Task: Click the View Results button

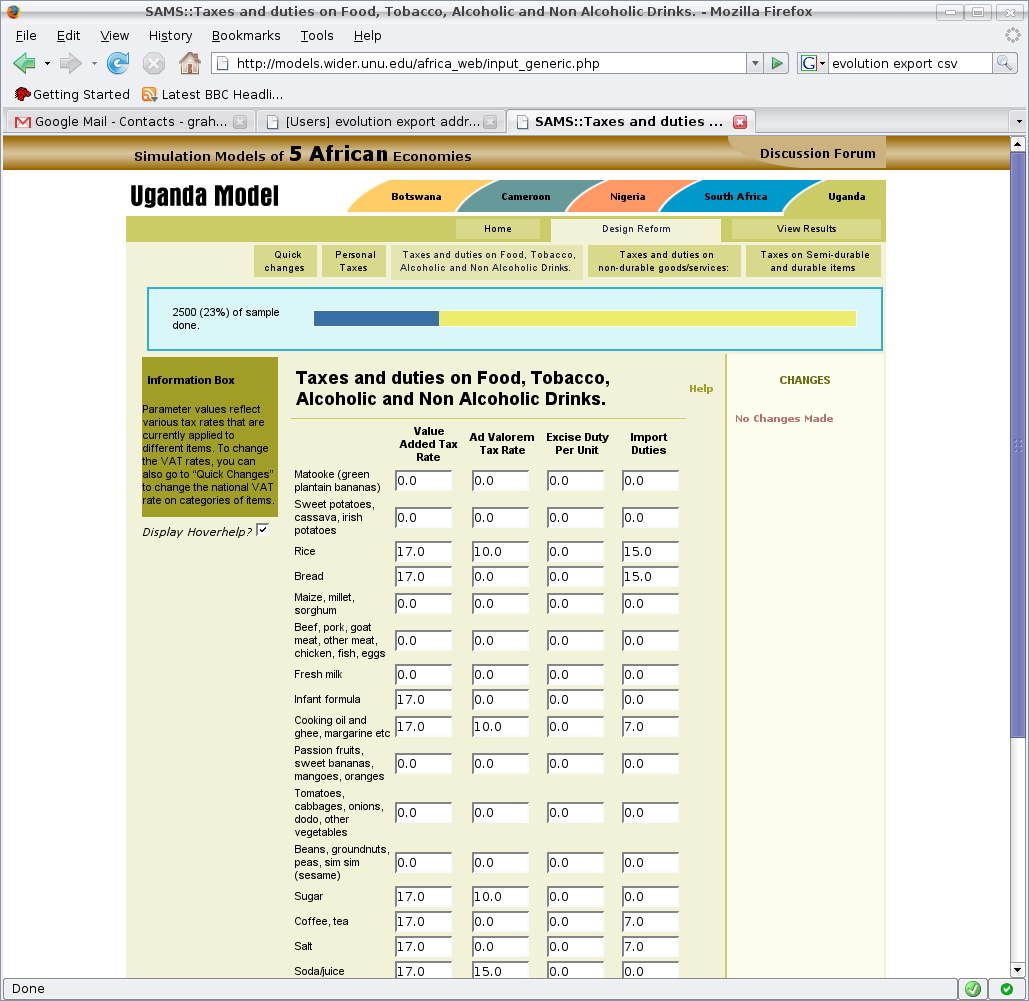Action: [x=806, y=229]
